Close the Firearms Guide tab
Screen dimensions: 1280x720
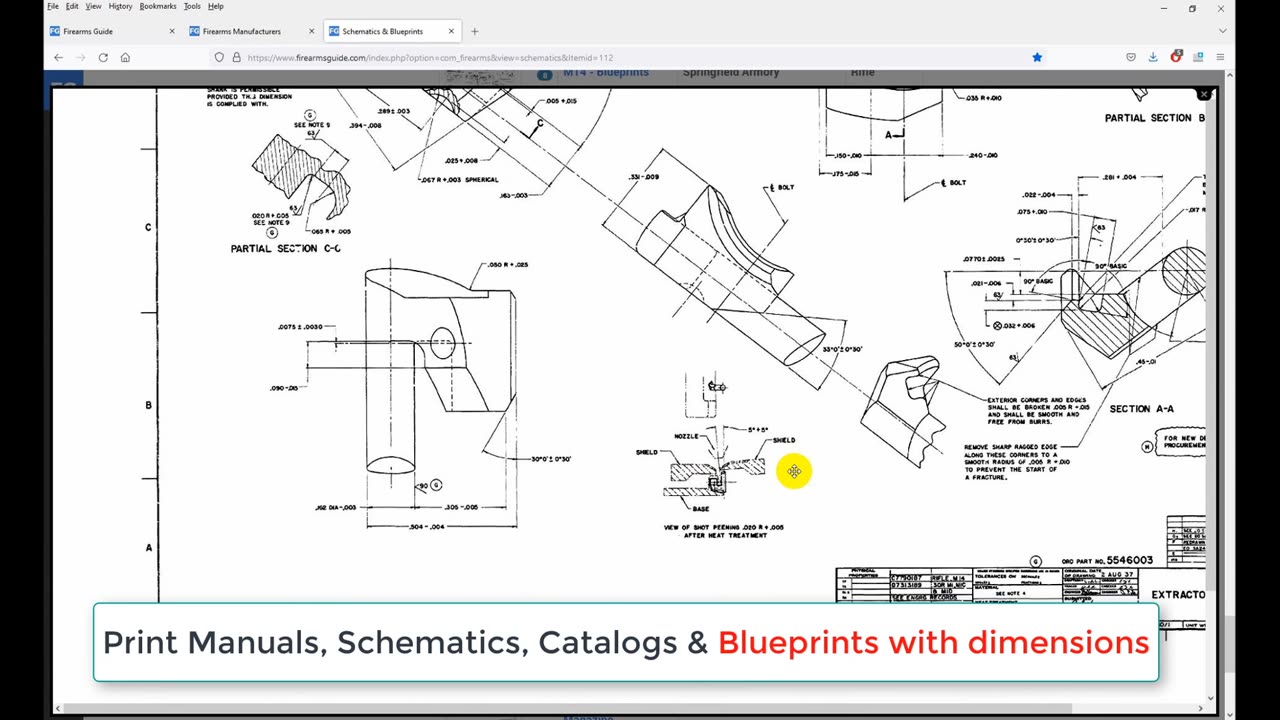click(x=171, y=31)
